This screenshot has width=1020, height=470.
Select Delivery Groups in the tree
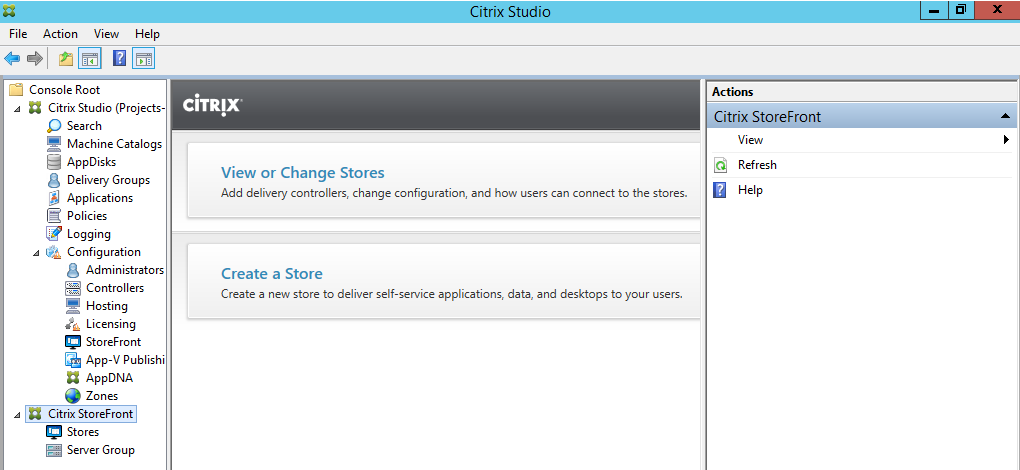click(108, 180)
